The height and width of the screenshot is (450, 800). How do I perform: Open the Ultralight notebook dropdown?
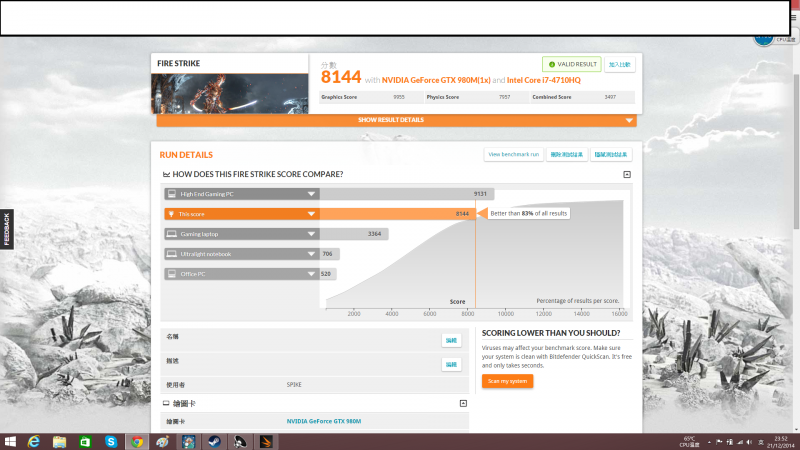[311, 254]
